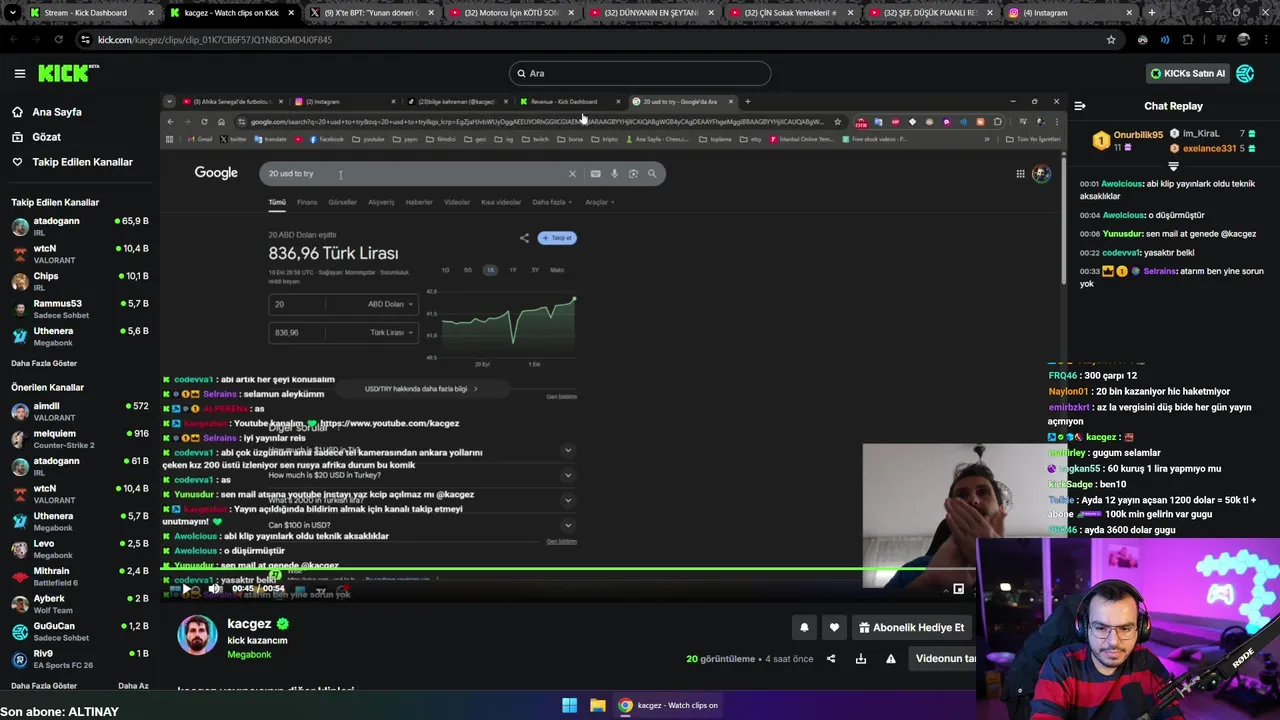The height and width of the screenshot is (720, 1280).
Task: Collapse the Chat Replay panel
Action: point(1080,106)
